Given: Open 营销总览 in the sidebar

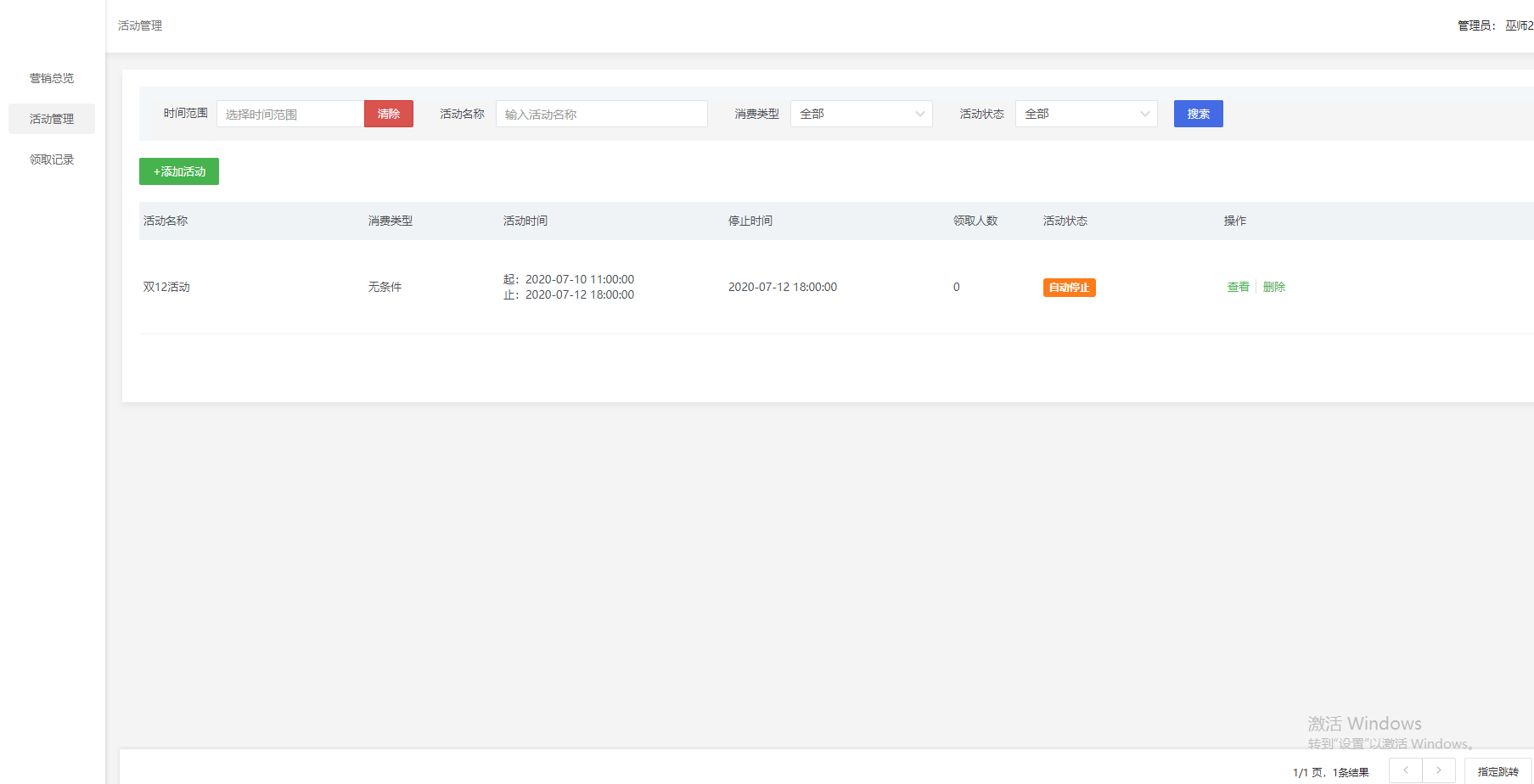Looking at the screenshot, I should click(52, 78).
